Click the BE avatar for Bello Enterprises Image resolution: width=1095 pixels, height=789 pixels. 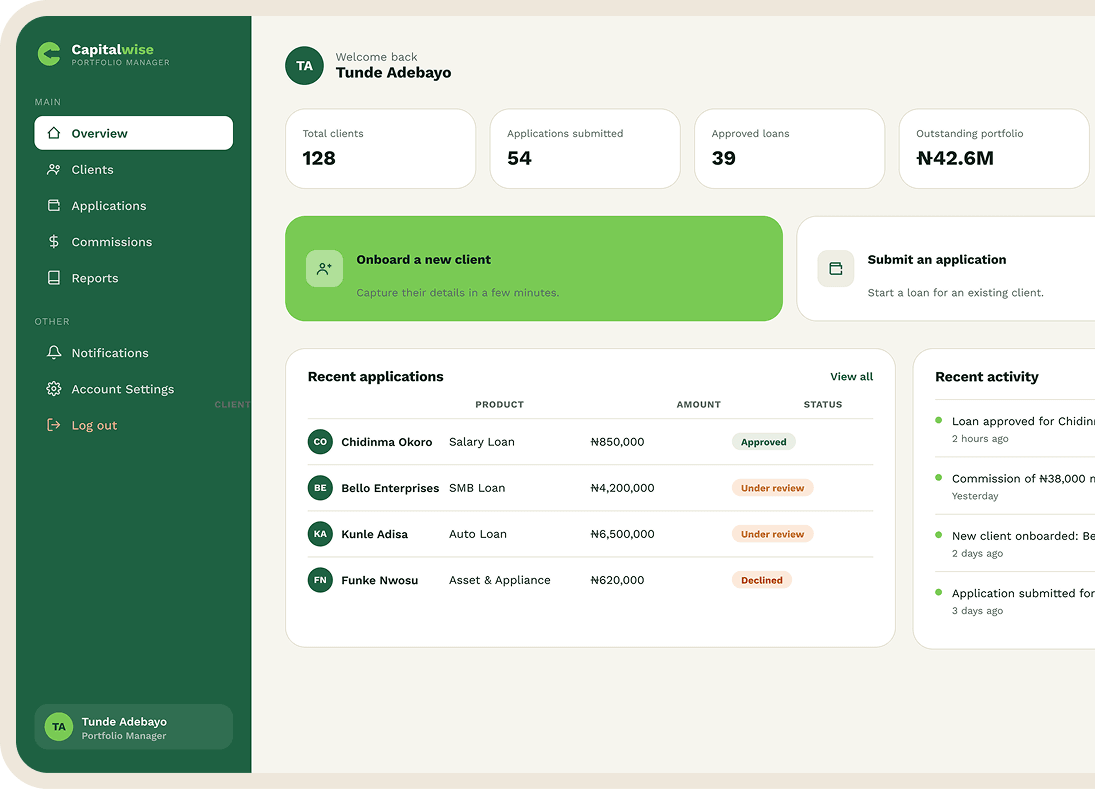(320, 487)
